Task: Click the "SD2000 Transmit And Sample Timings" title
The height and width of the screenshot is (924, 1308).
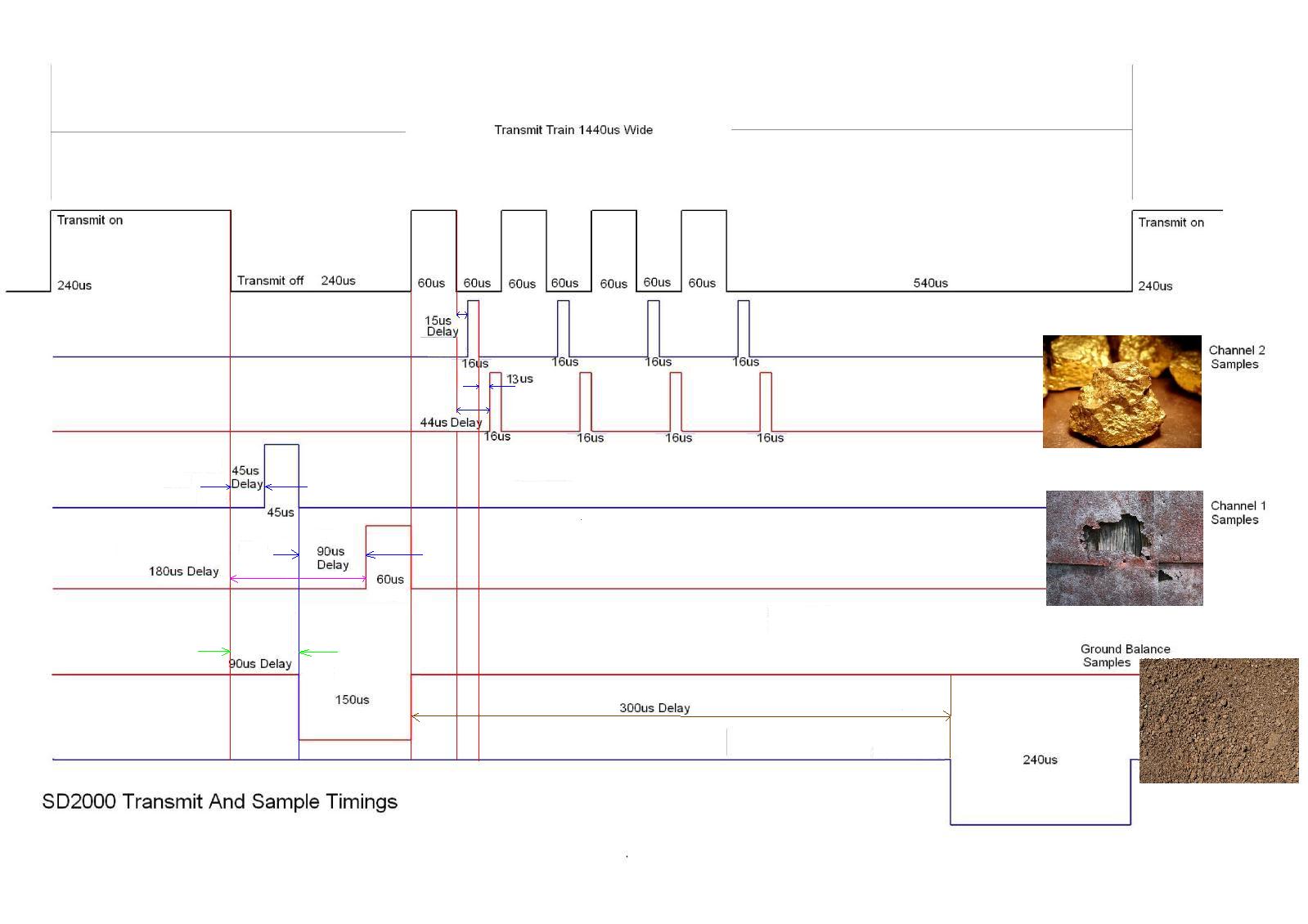Action: 219,802
